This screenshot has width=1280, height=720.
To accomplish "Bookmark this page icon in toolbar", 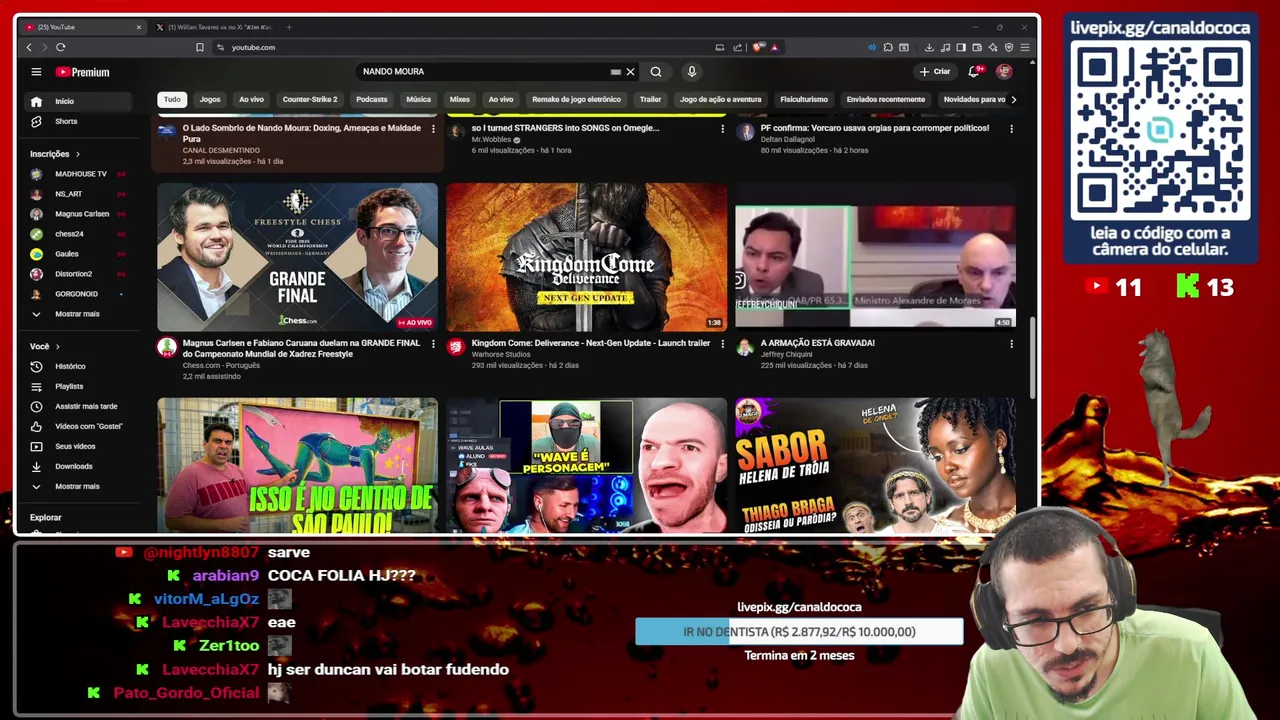I will point(200,47).
